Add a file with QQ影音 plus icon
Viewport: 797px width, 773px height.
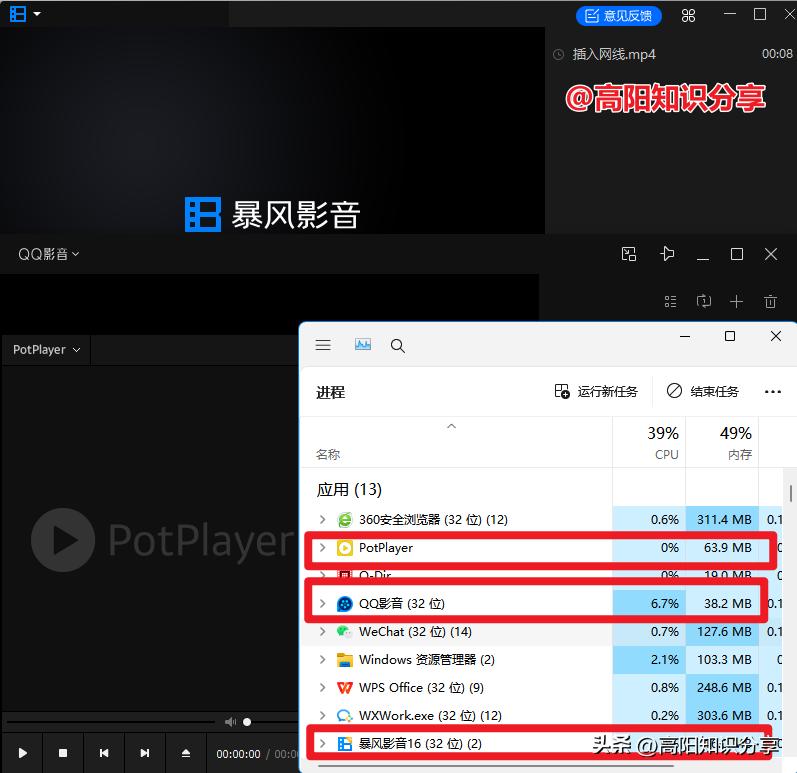[736, 301]
